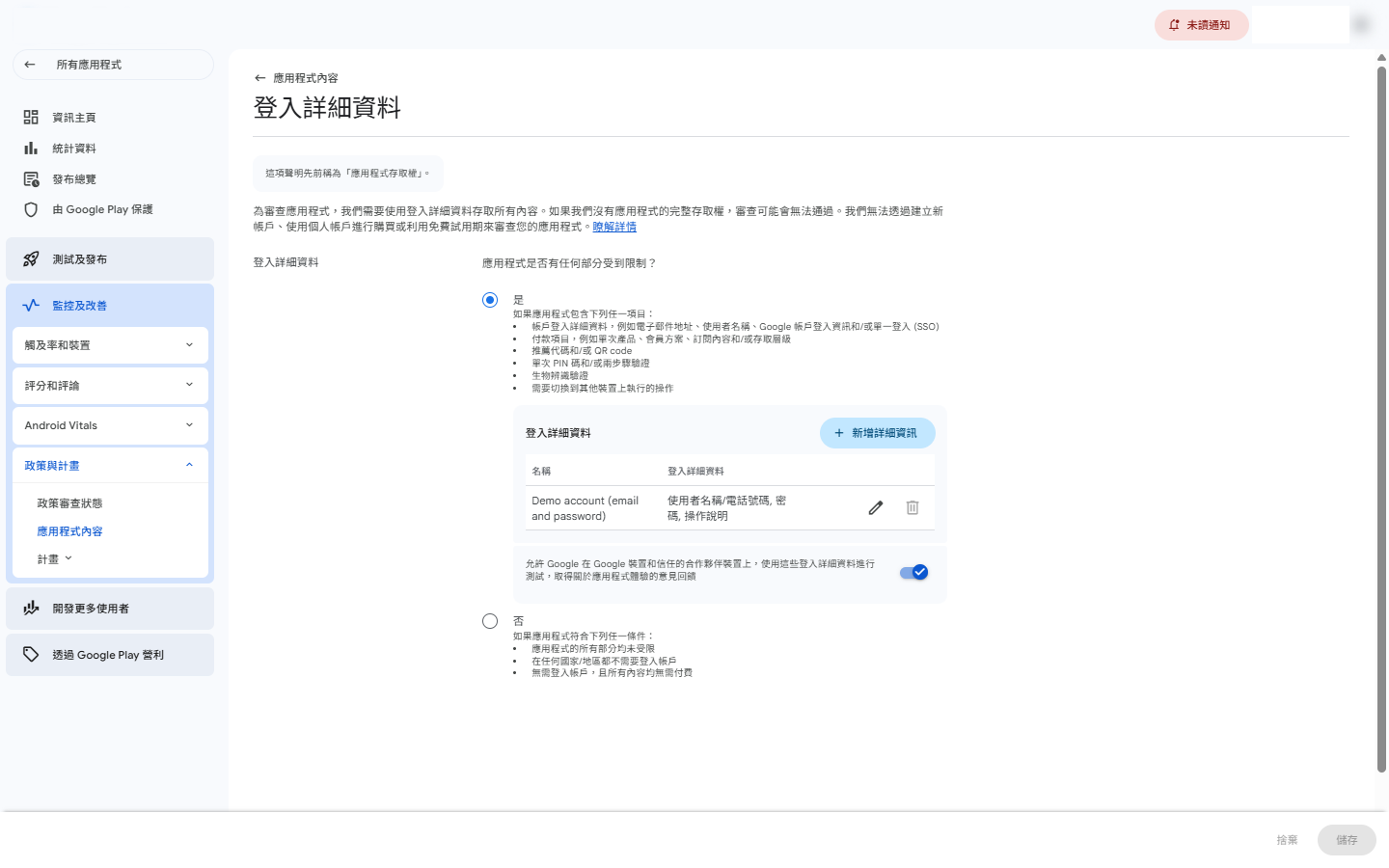Click the 透過 Google Play 營利 tag icon
Screen dimensions: 1389x868
pyautogui.click(x=31, y=655)
